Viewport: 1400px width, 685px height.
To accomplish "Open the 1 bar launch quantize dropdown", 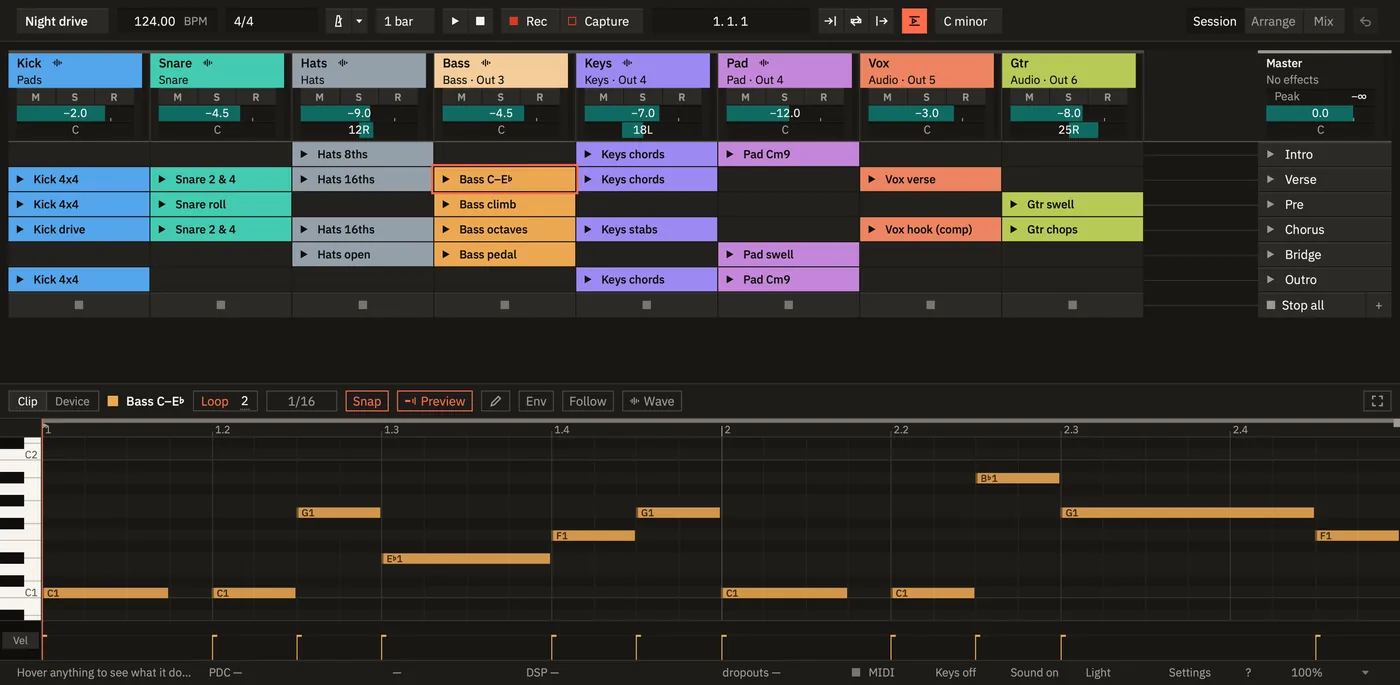I will (x=405, y=21).
